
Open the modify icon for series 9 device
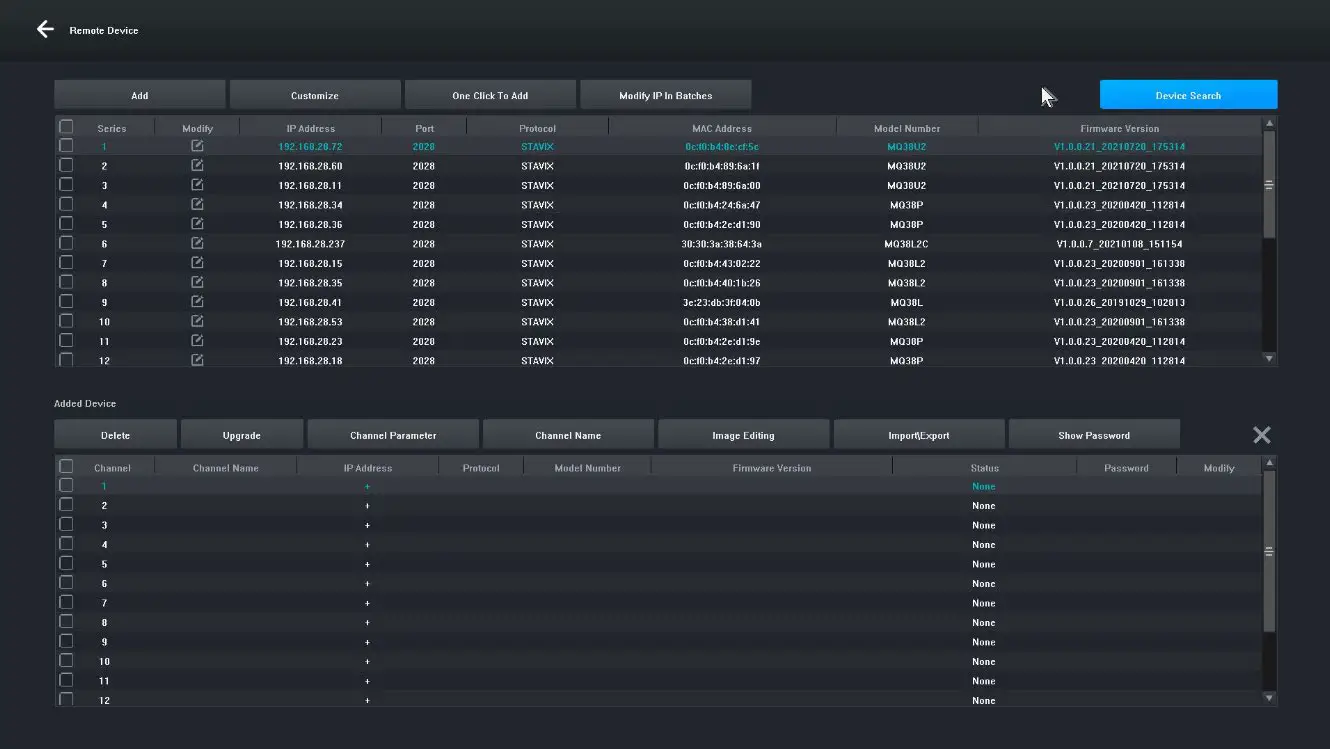click(x=197, y=302)
